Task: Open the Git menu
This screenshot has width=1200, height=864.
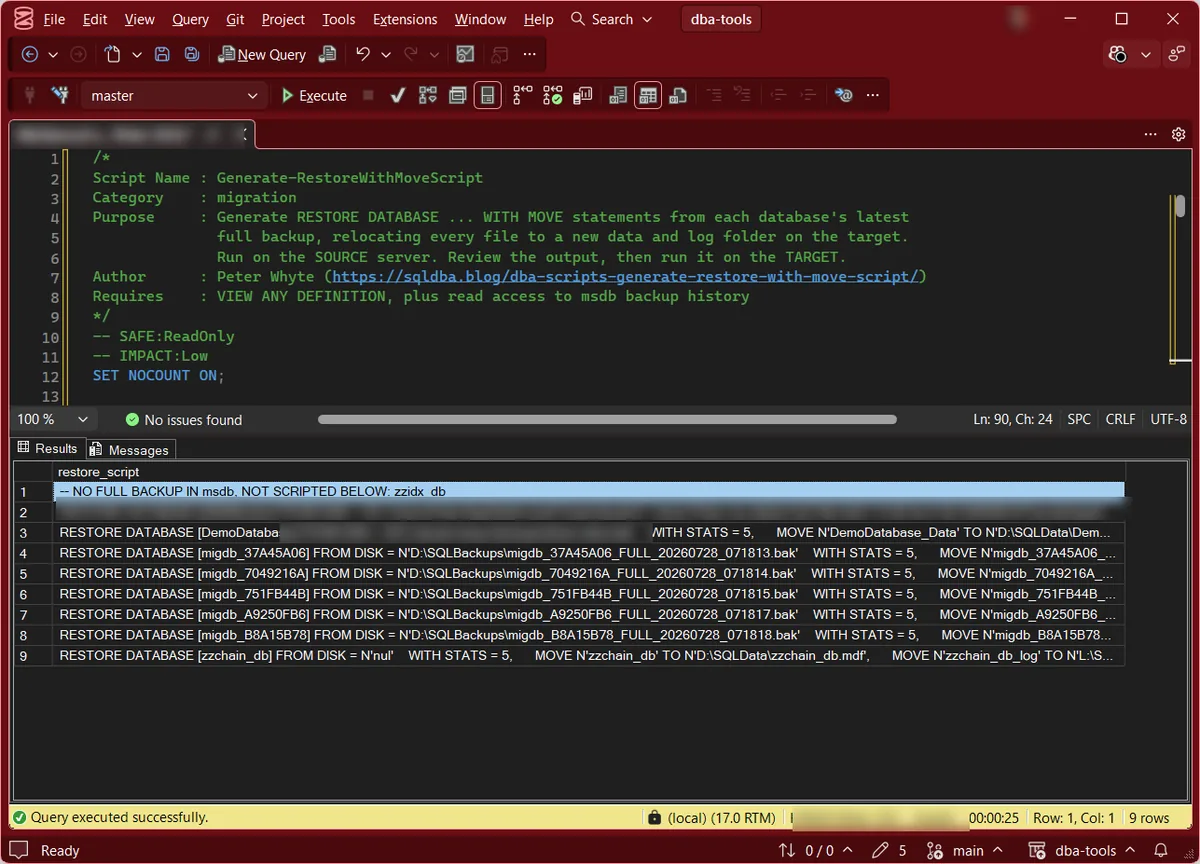Action: coord(235,19)
